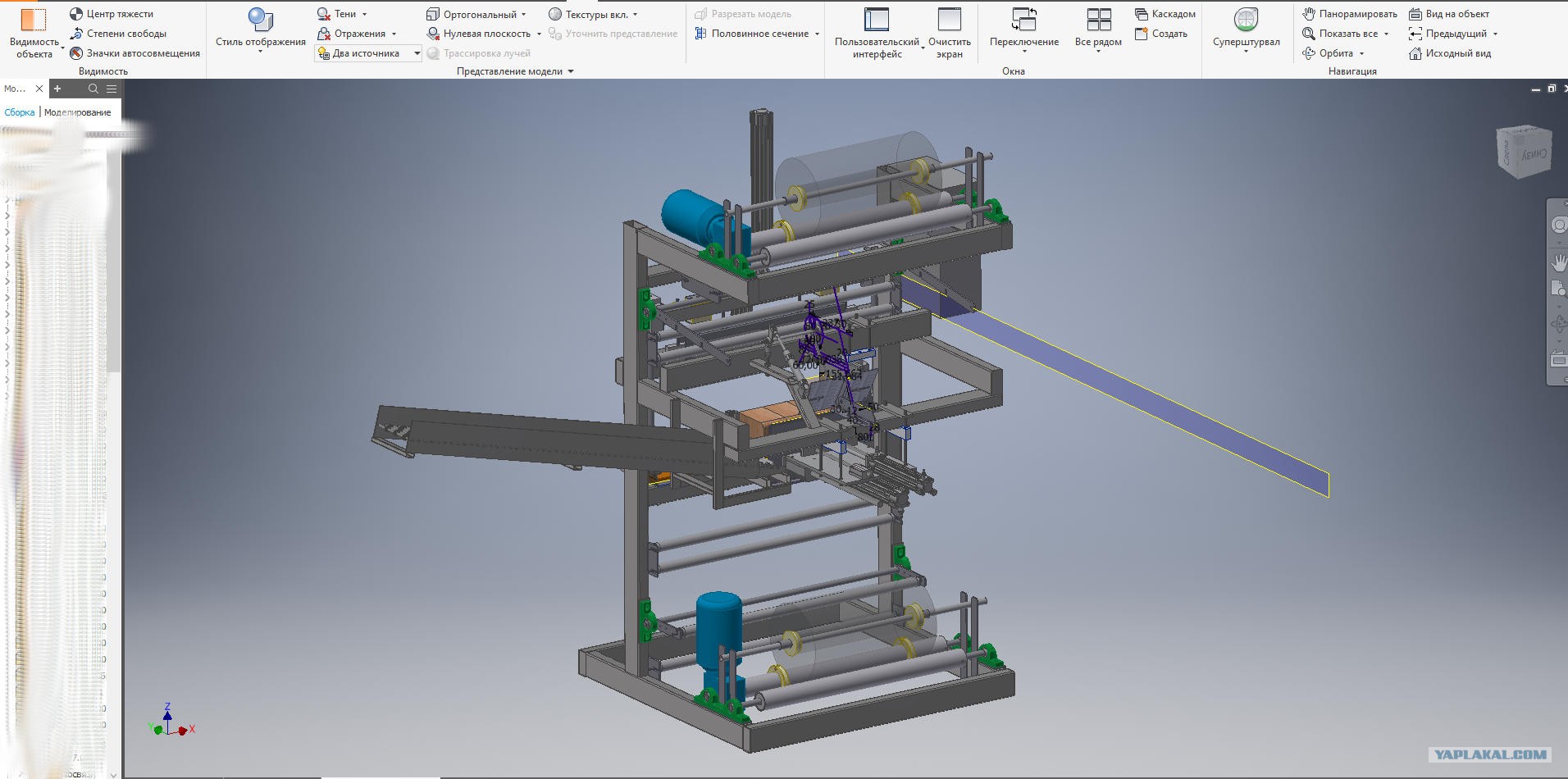The image size is (1568, 779).
Task: Toggle Значки автосовмещения iMate glyphs
Action: [134, 53]
